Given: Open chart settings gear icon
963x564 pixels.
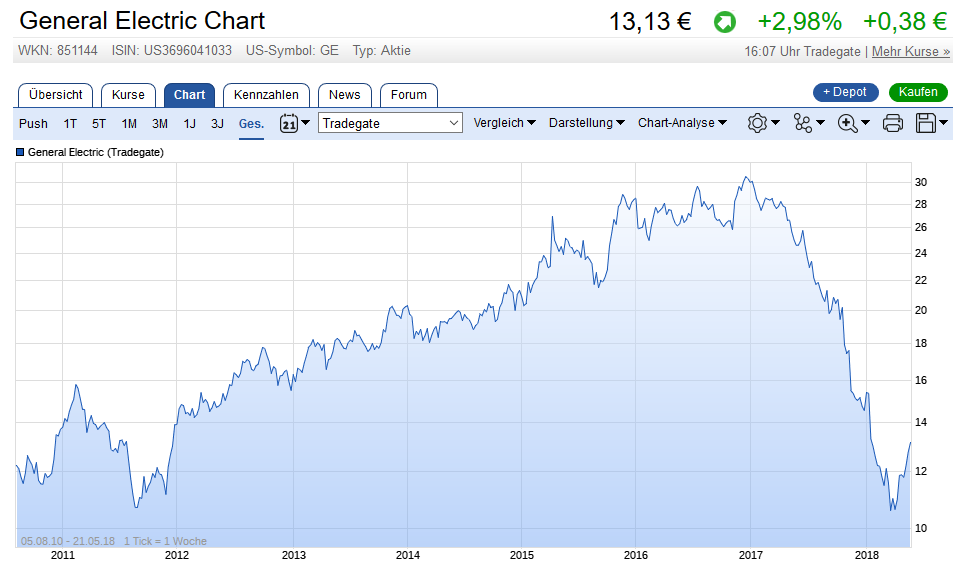Looking at the screenshot, I should [x=757, y=123].
